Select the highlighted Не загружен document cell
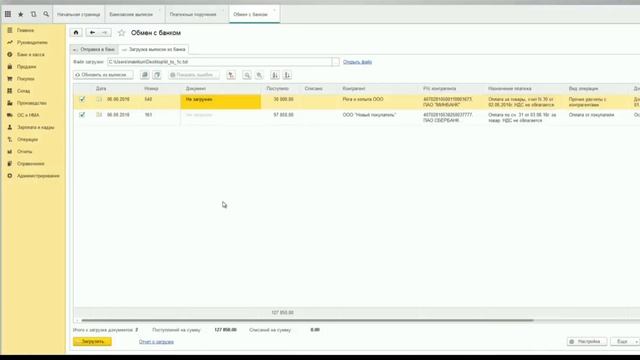The width and height of the screenshot is (640, 360). (x=220, y=102)
